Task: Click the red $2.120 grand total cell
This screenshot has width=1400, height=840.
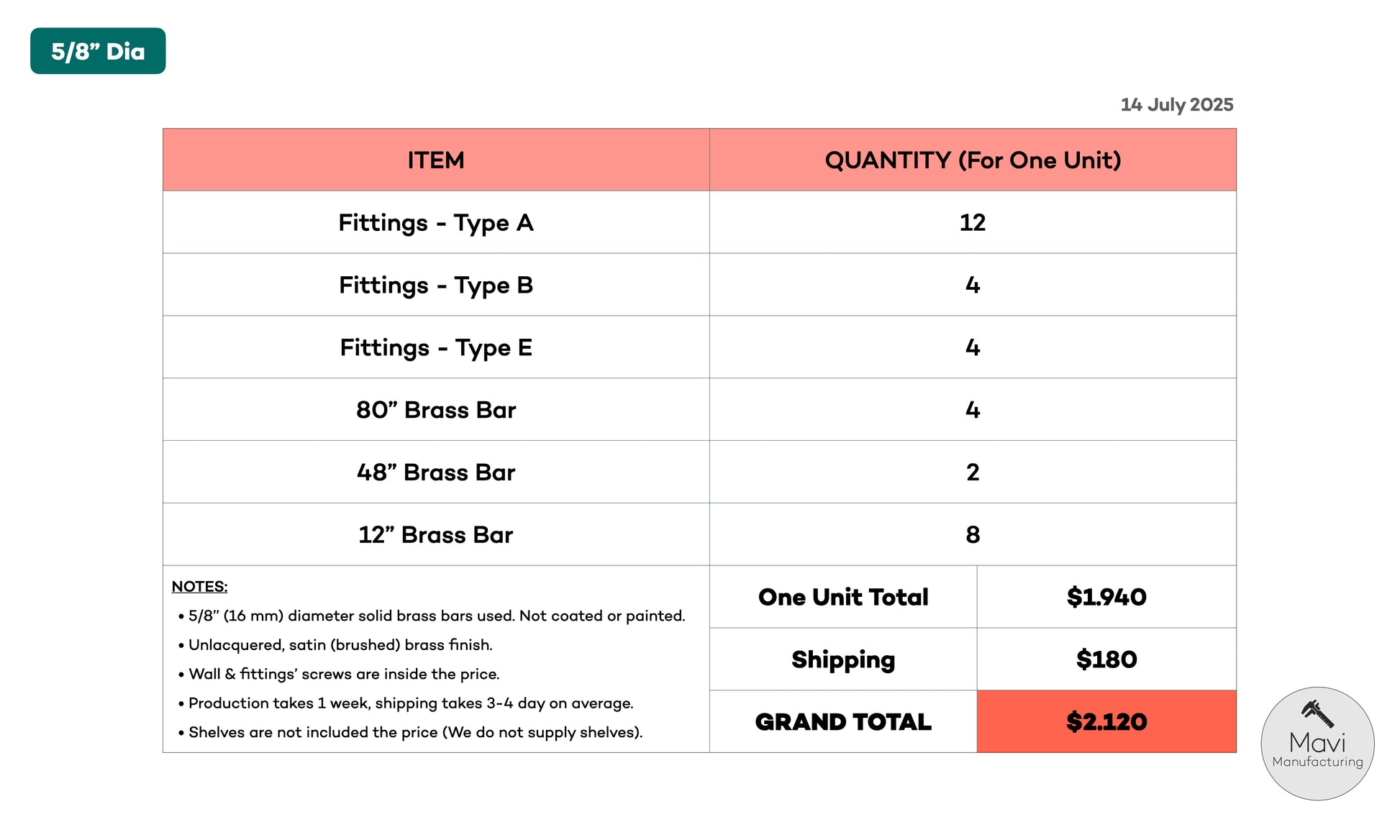Action: [1106, 722]
